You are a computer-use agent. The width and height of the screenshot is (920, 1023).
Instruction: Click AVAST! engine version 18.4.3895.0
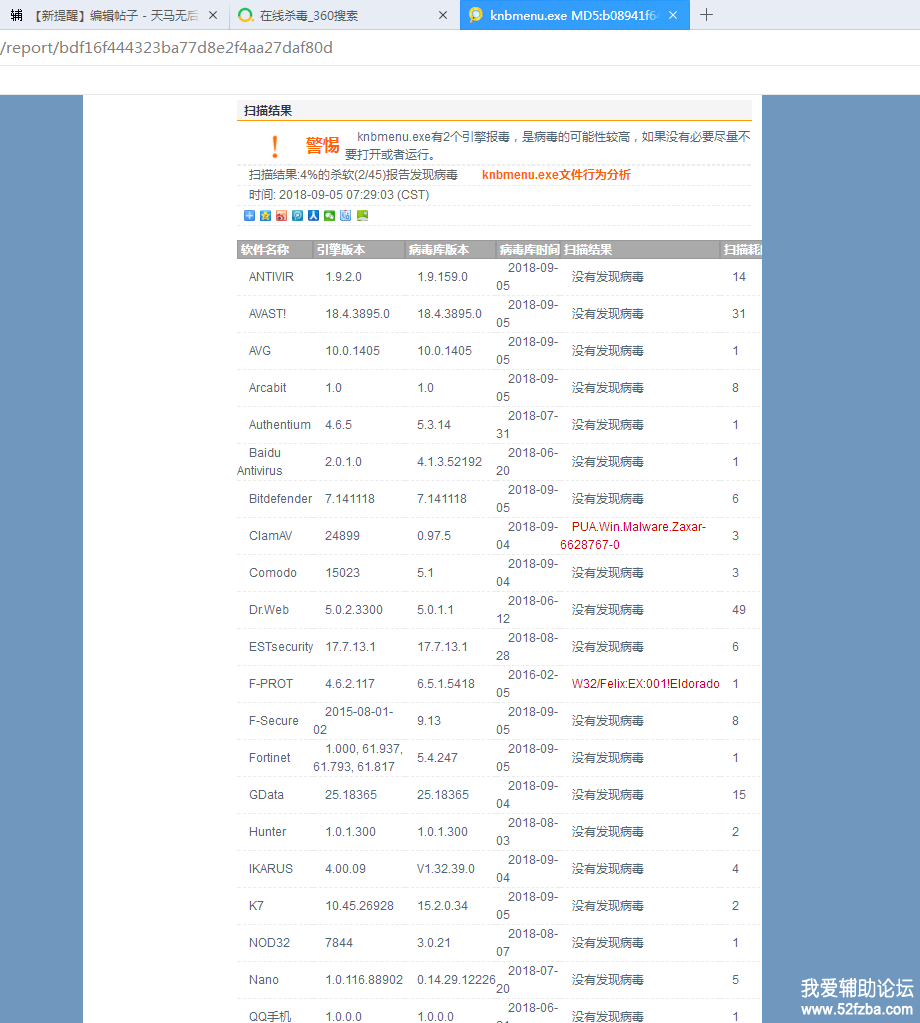(358, 314)
